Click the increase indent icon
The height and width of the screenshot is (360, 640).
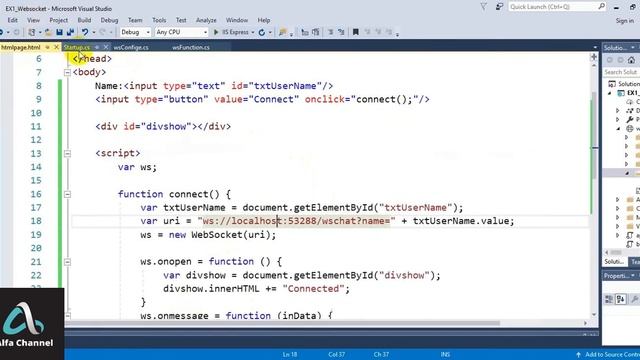pos(341,32)
